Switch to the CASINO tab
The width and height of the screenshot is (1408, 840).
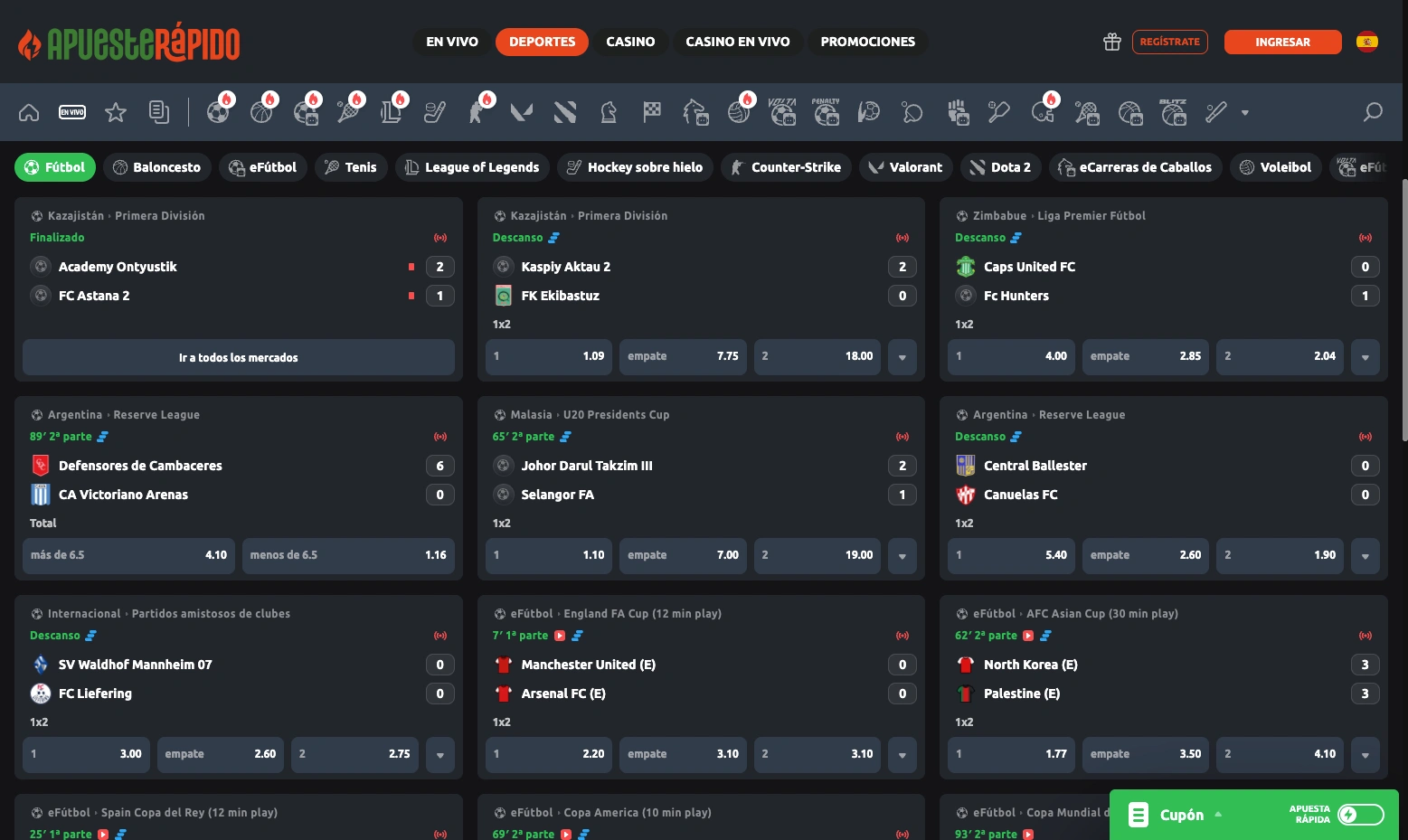630,42
